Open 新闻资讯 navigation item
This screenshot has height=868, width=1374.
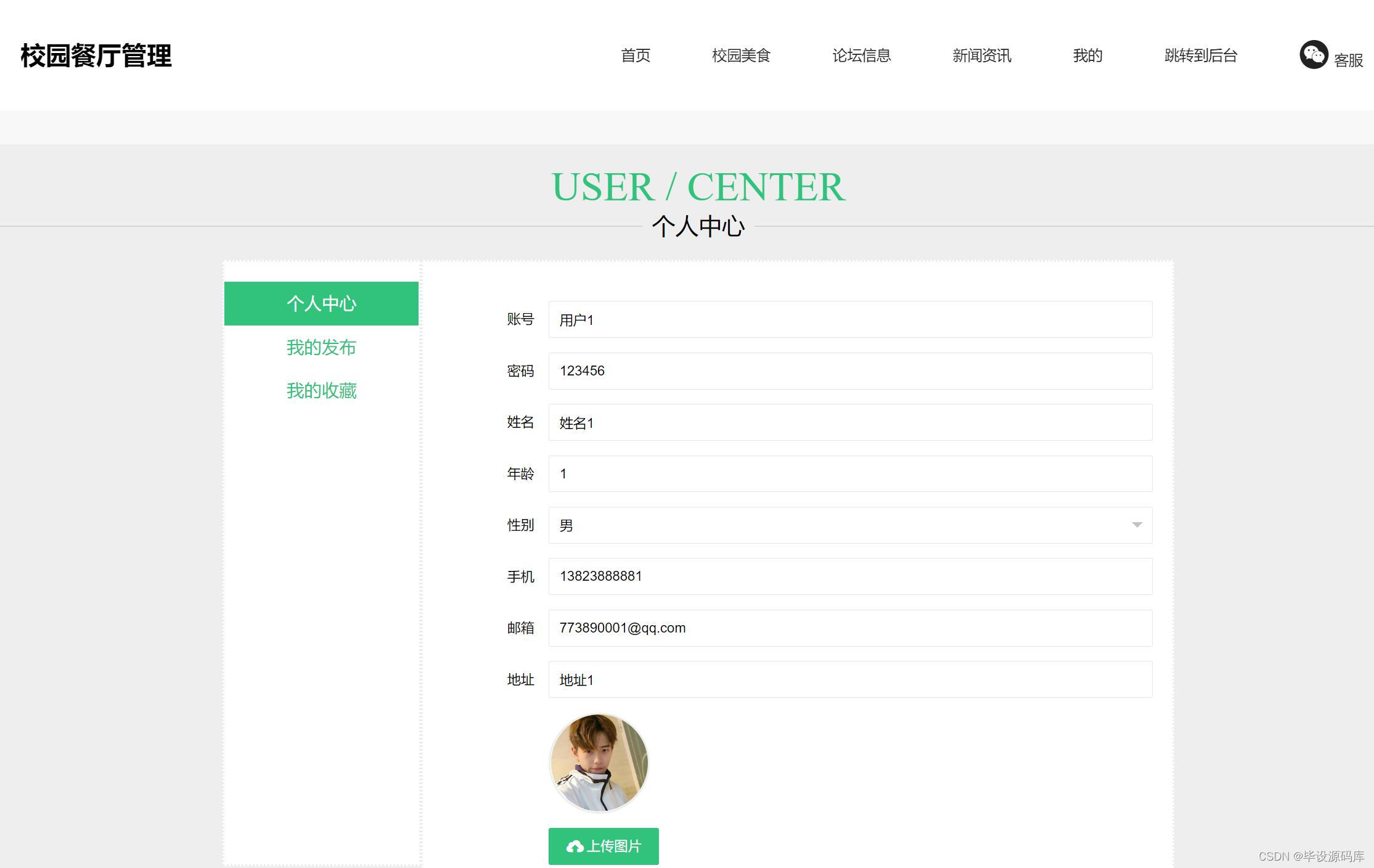click(x=981, y=55)
